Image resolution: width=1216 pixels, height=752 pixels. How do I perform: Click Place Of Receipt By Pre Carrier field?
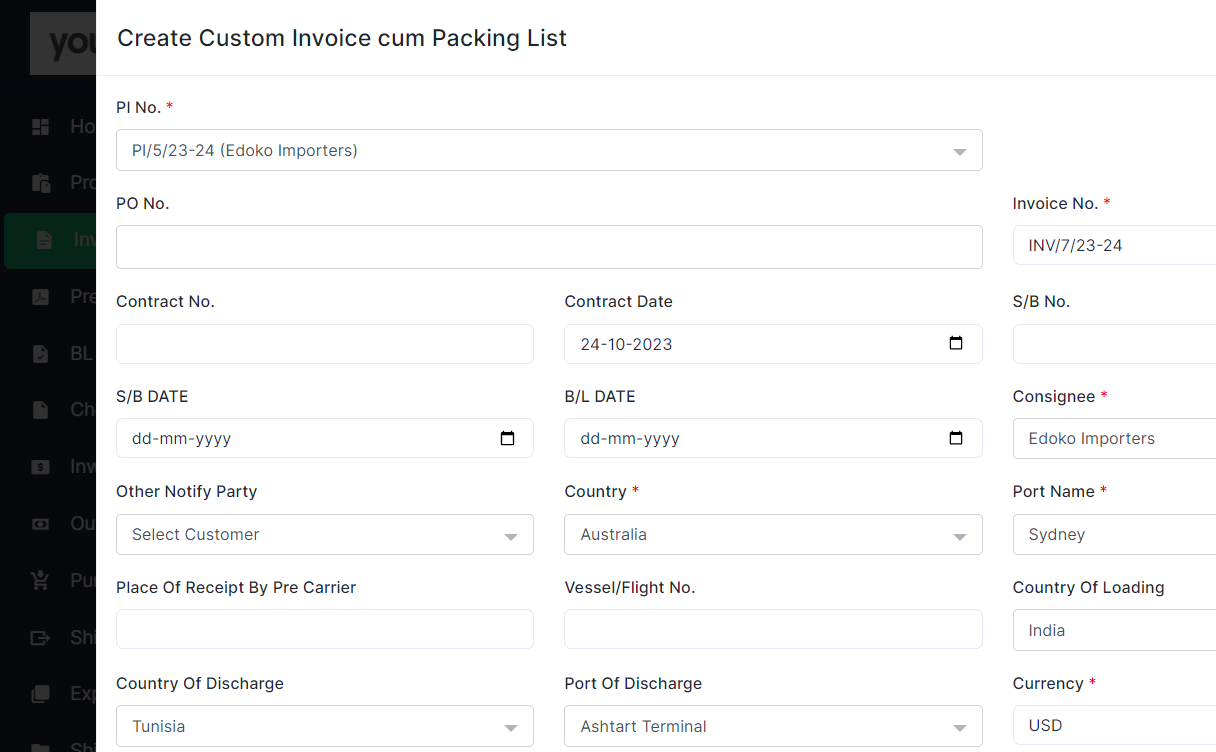point(325,629)
